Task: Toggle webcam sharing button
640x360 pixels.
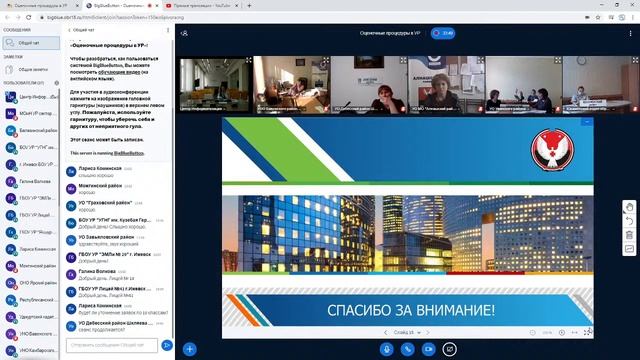Action: click(428, 349)
